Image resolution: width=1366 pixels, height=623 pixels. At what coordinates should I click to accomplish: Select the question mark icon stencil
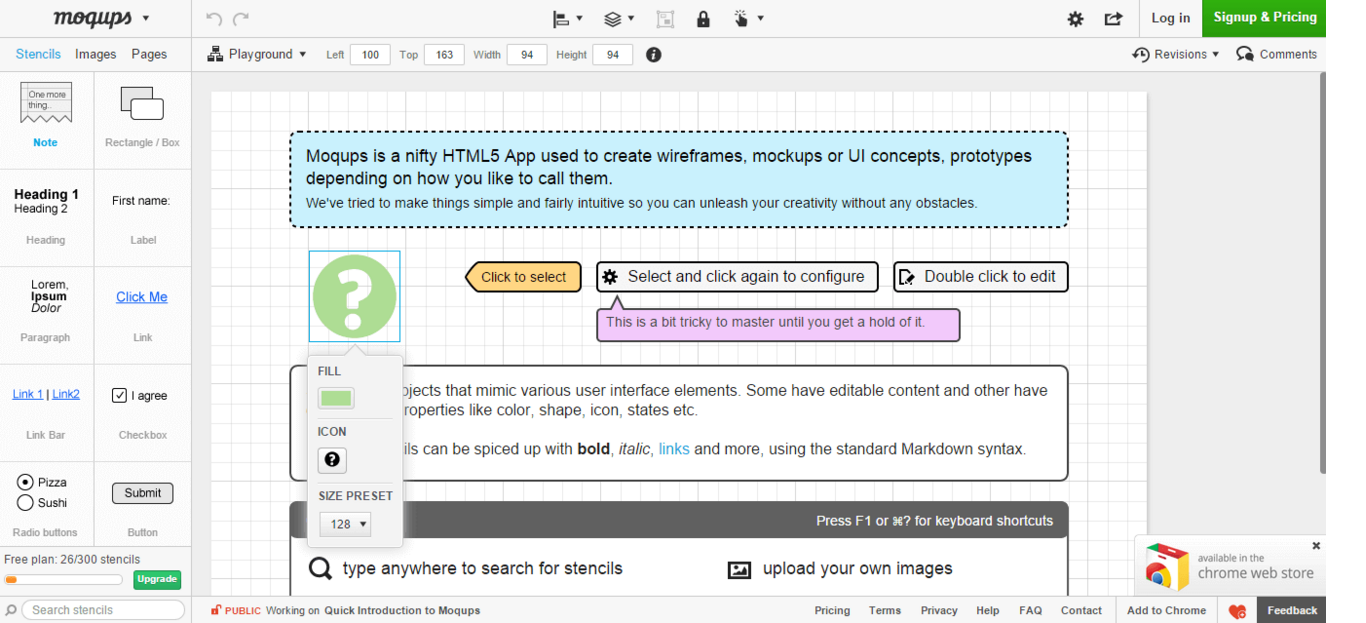point(354,296)
